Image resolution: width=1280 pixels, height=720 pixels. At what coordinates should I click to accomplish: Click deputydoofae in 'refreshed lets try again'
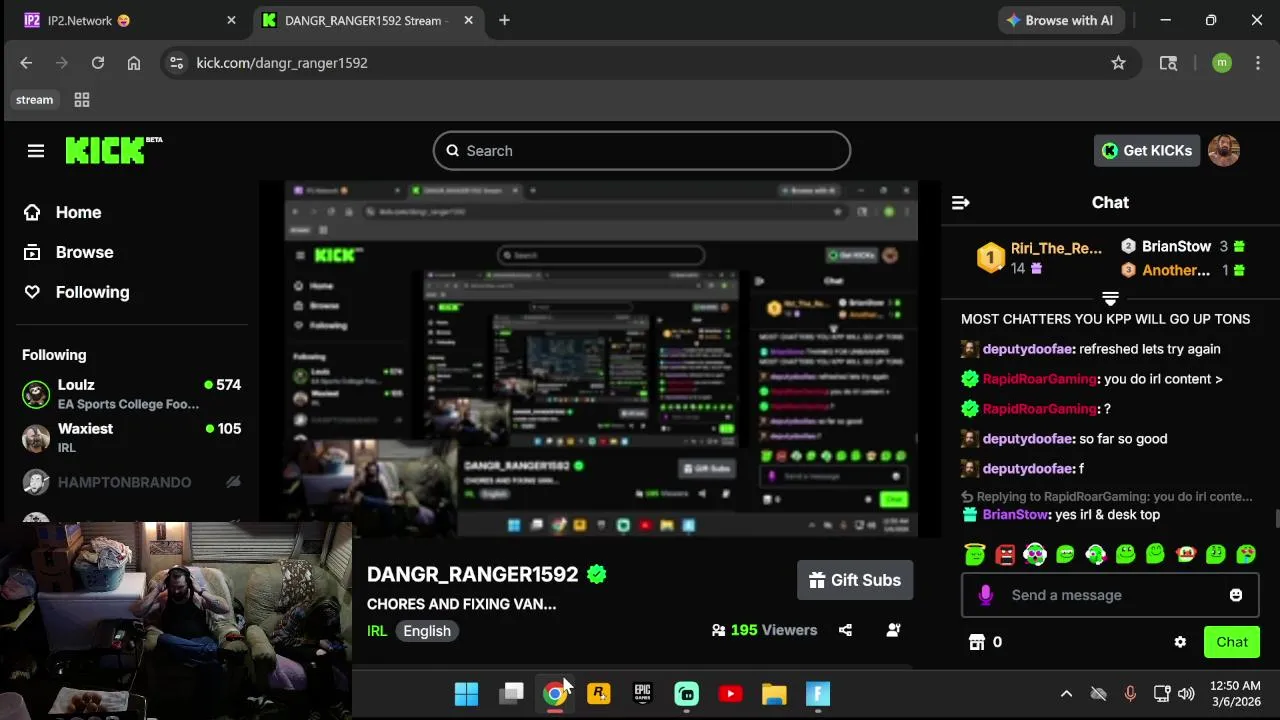click(1029, 349)
